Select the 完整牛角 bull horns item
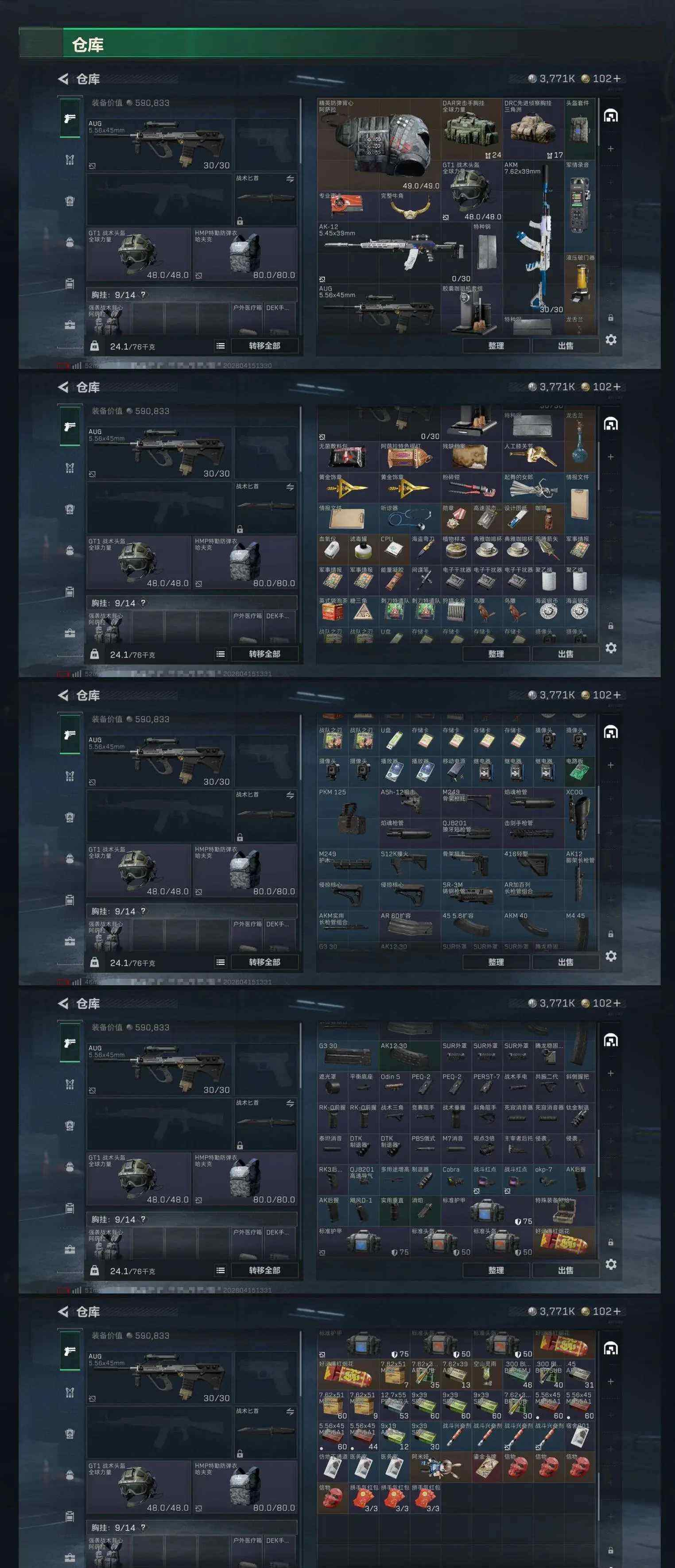The height and width of the screenshot is (1568, 675). pos(410,207)
